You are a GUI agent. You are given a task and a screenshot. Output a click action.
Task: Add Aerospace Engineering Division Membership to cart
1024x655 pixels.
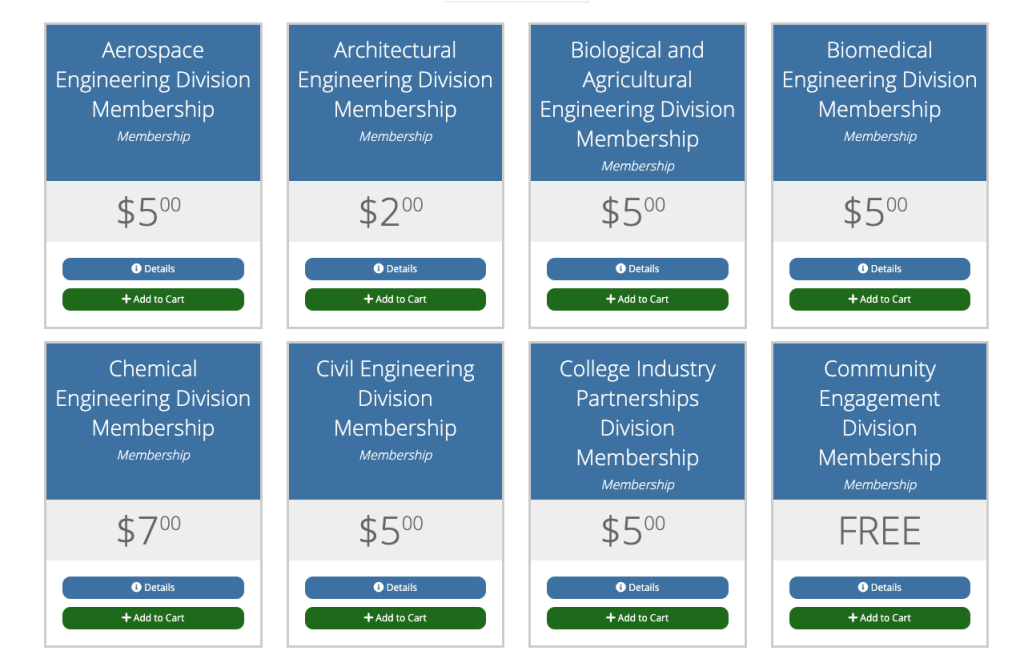coord(153,299)
